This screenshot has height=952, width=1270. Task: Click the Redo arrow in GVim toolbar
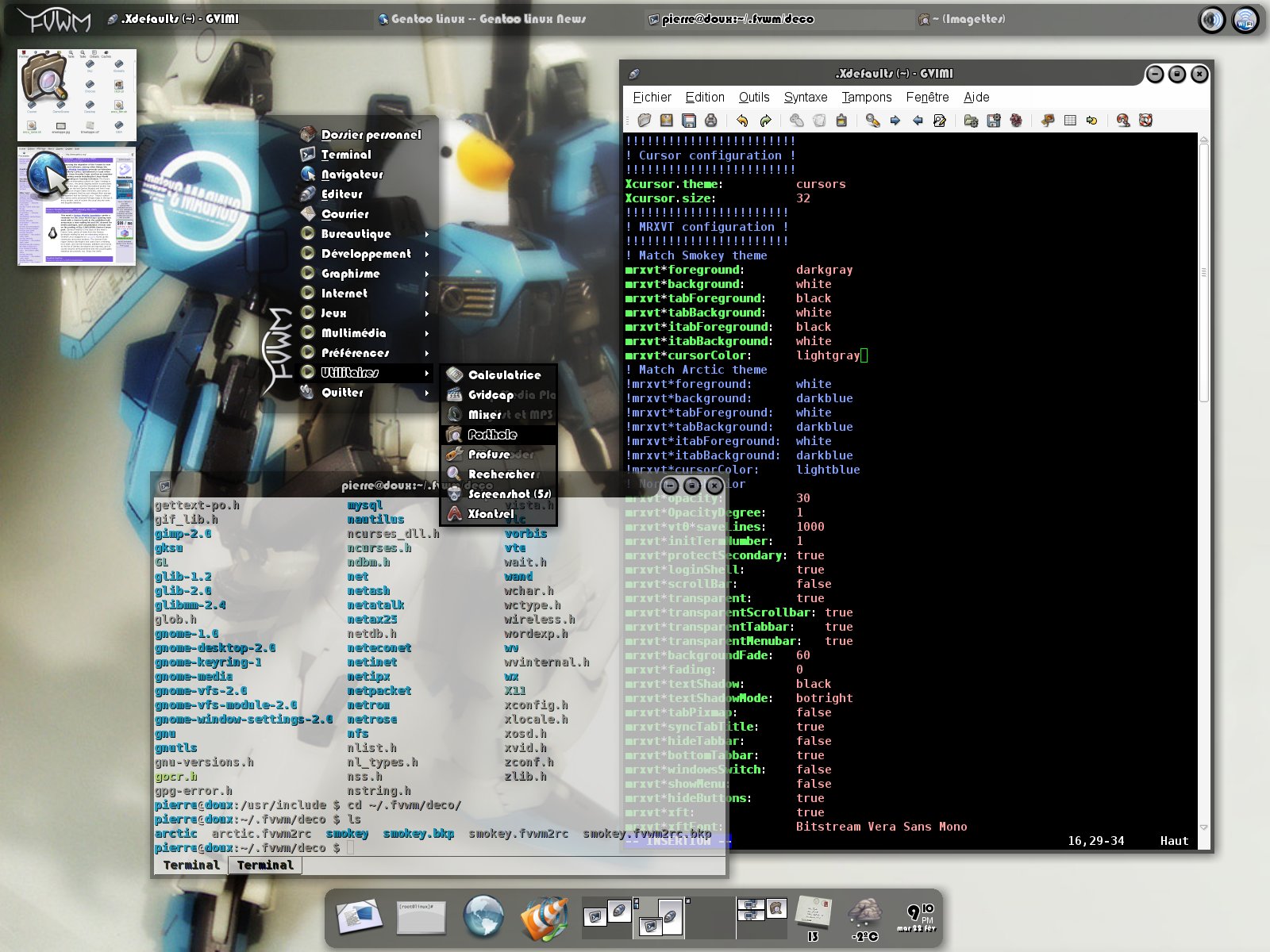point(765,121)
